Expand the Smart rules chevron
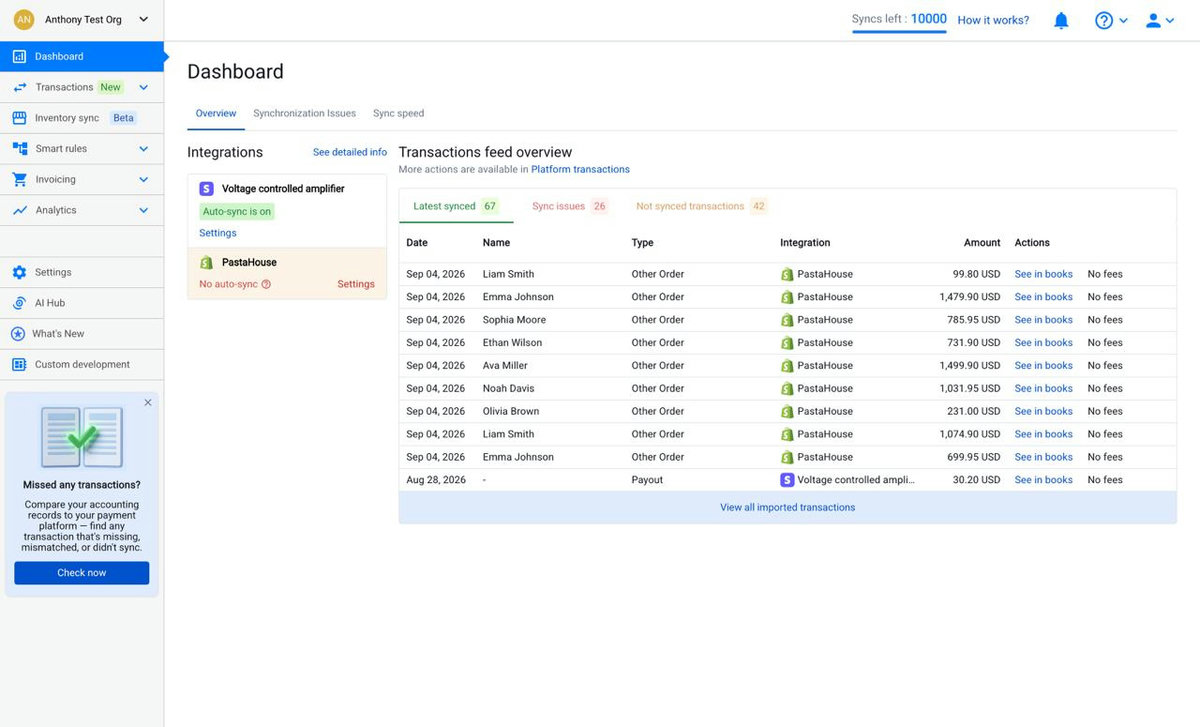1200x727 pixels. tap(143, 149)
